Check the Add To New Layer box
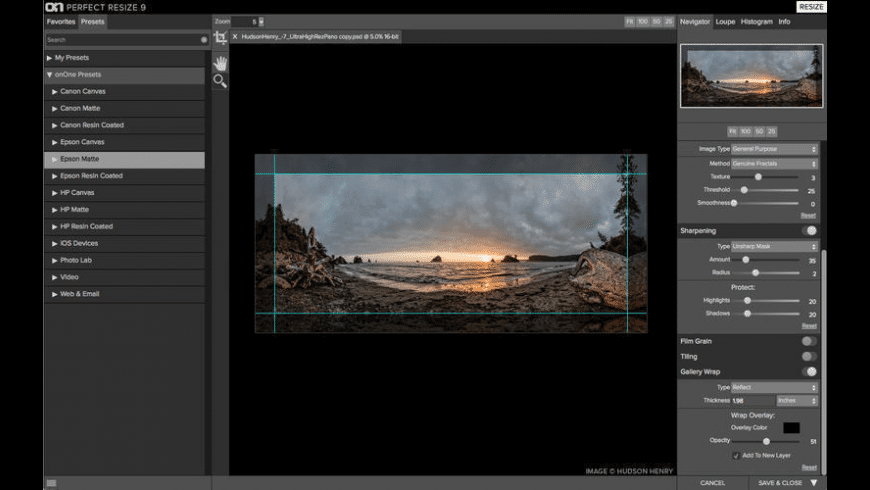This screenshot has height=490, width=870. coord(736,455)
